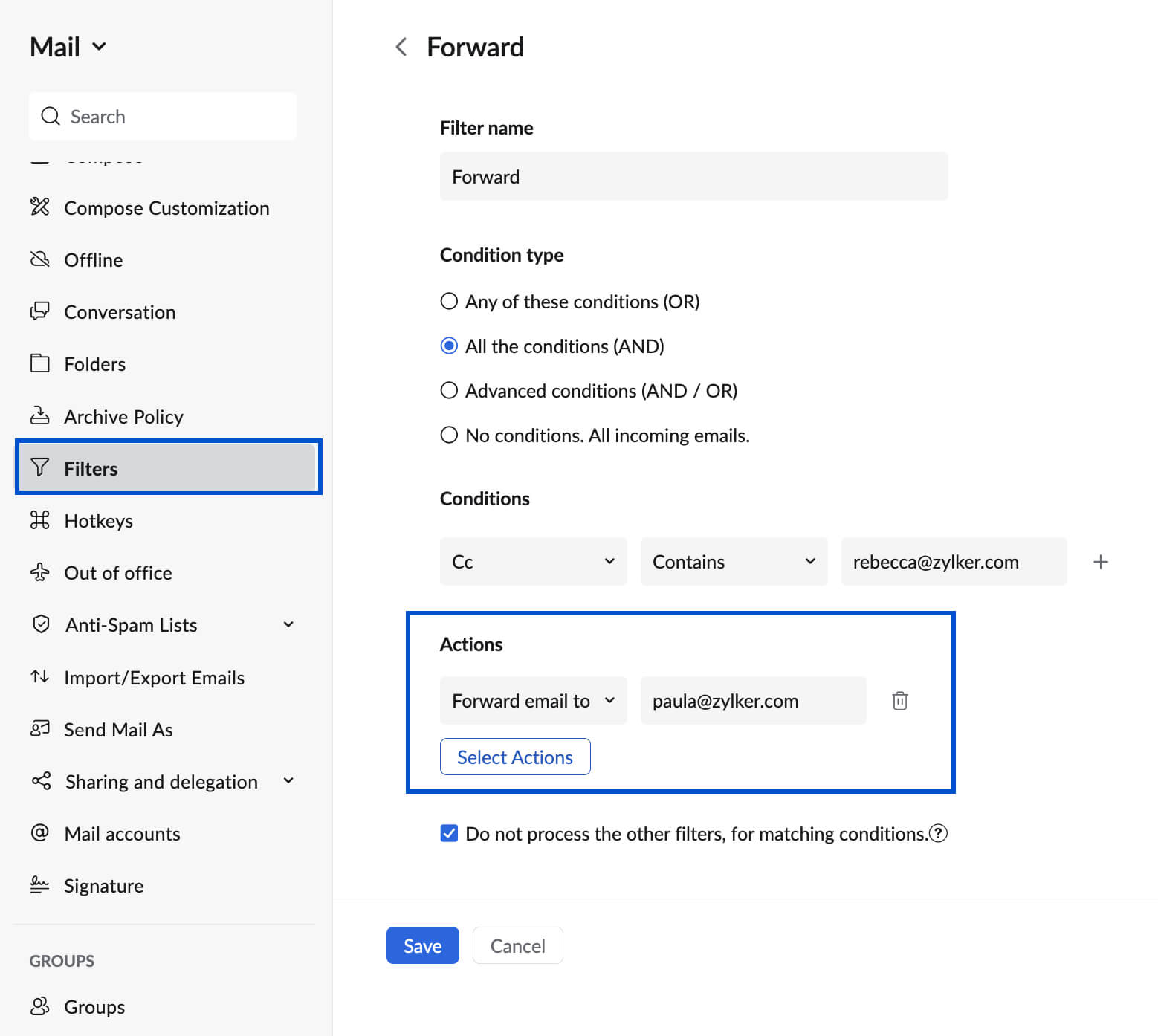The height and width of the screenshot is (1036, 1158).
Task: Add a new condition with plus icon
Action: tap(1100, 562)
